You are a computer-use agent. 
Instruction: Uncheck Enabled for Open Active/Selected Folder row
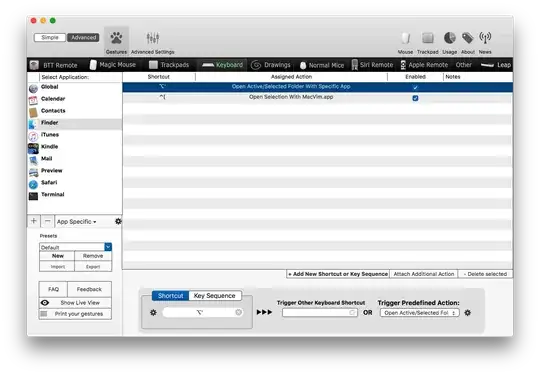(x=415, y=87)
